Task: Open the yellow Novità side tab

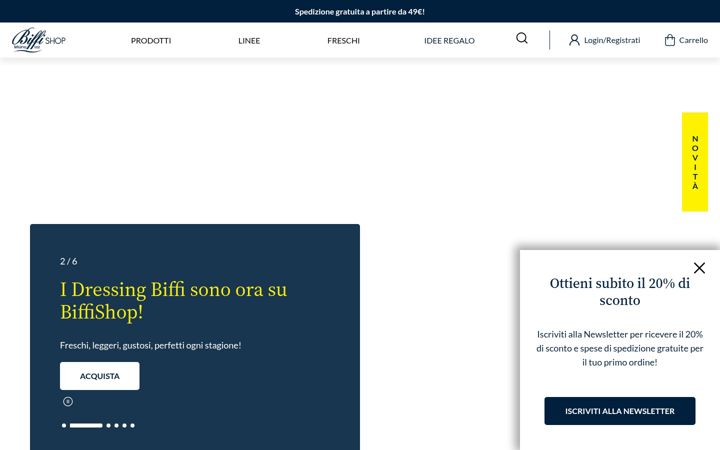Action: [695, 162]
